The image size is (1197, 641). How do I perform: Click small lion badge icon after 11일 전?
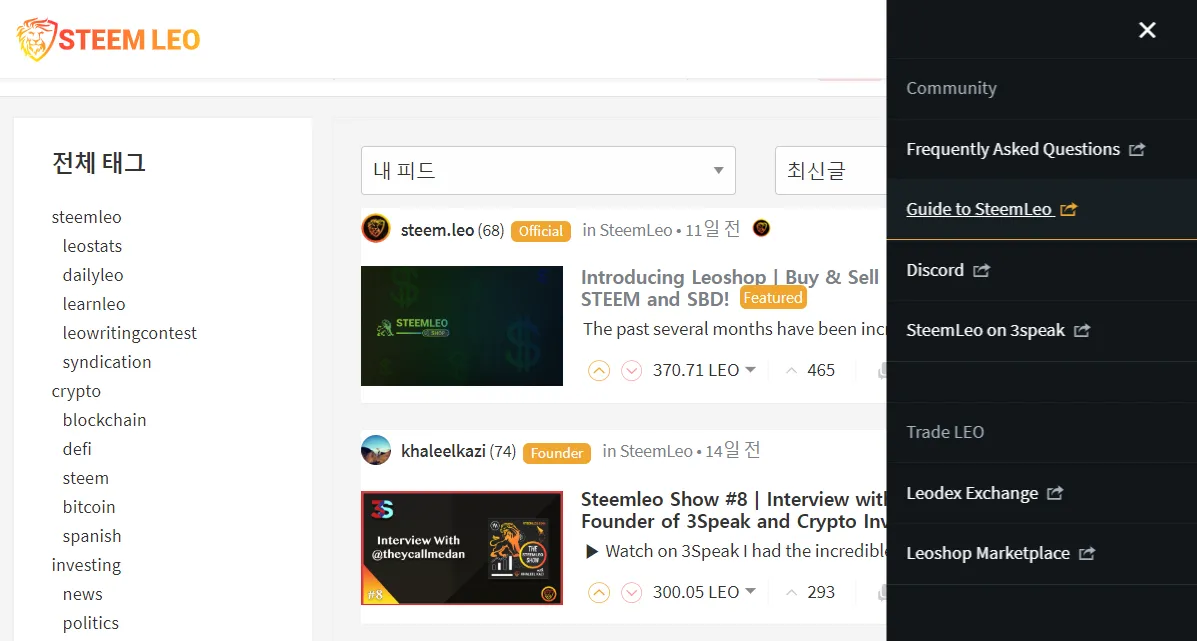tap(761, 228)
